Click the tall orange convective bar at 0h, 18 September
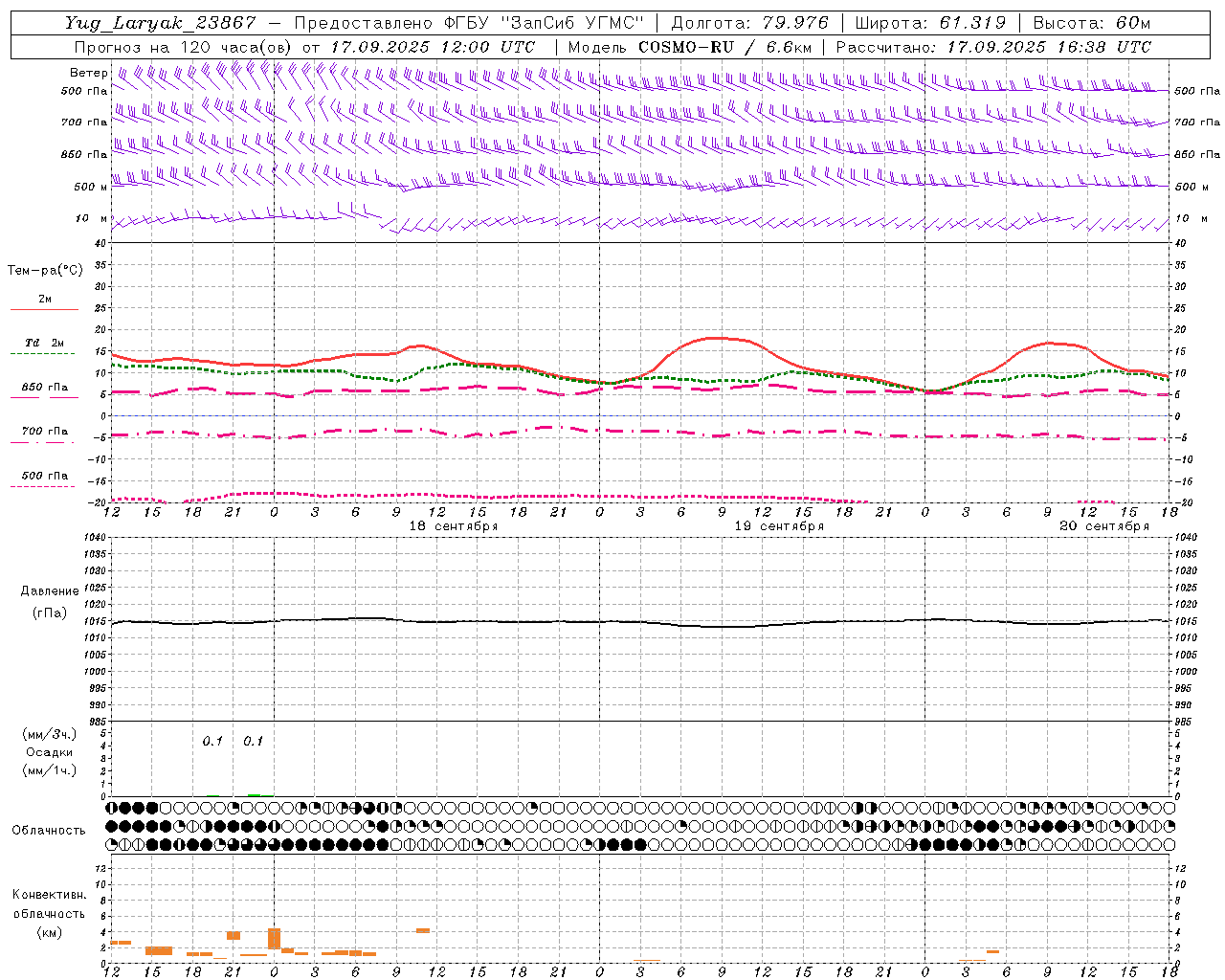 tap(274, 938)
